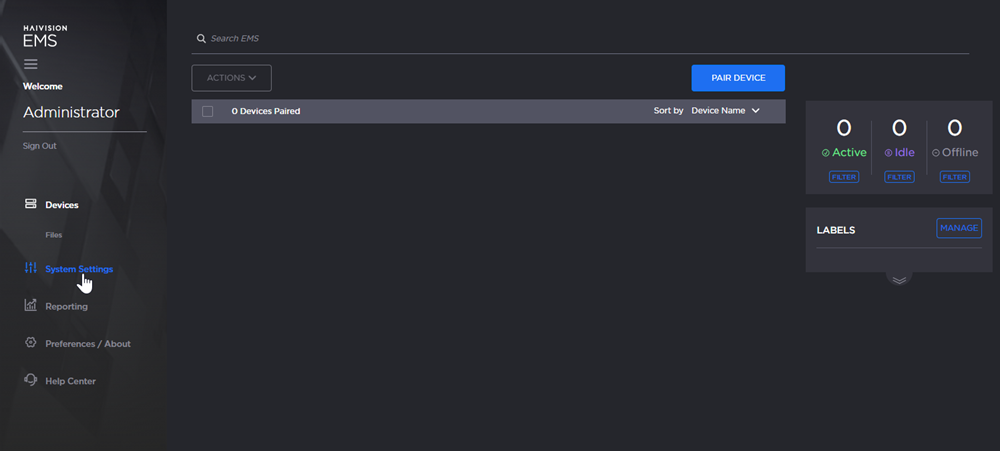Viewport: 1000px width, 451px height.
Task: Go to Preferences / About
Action: point(88,344)
